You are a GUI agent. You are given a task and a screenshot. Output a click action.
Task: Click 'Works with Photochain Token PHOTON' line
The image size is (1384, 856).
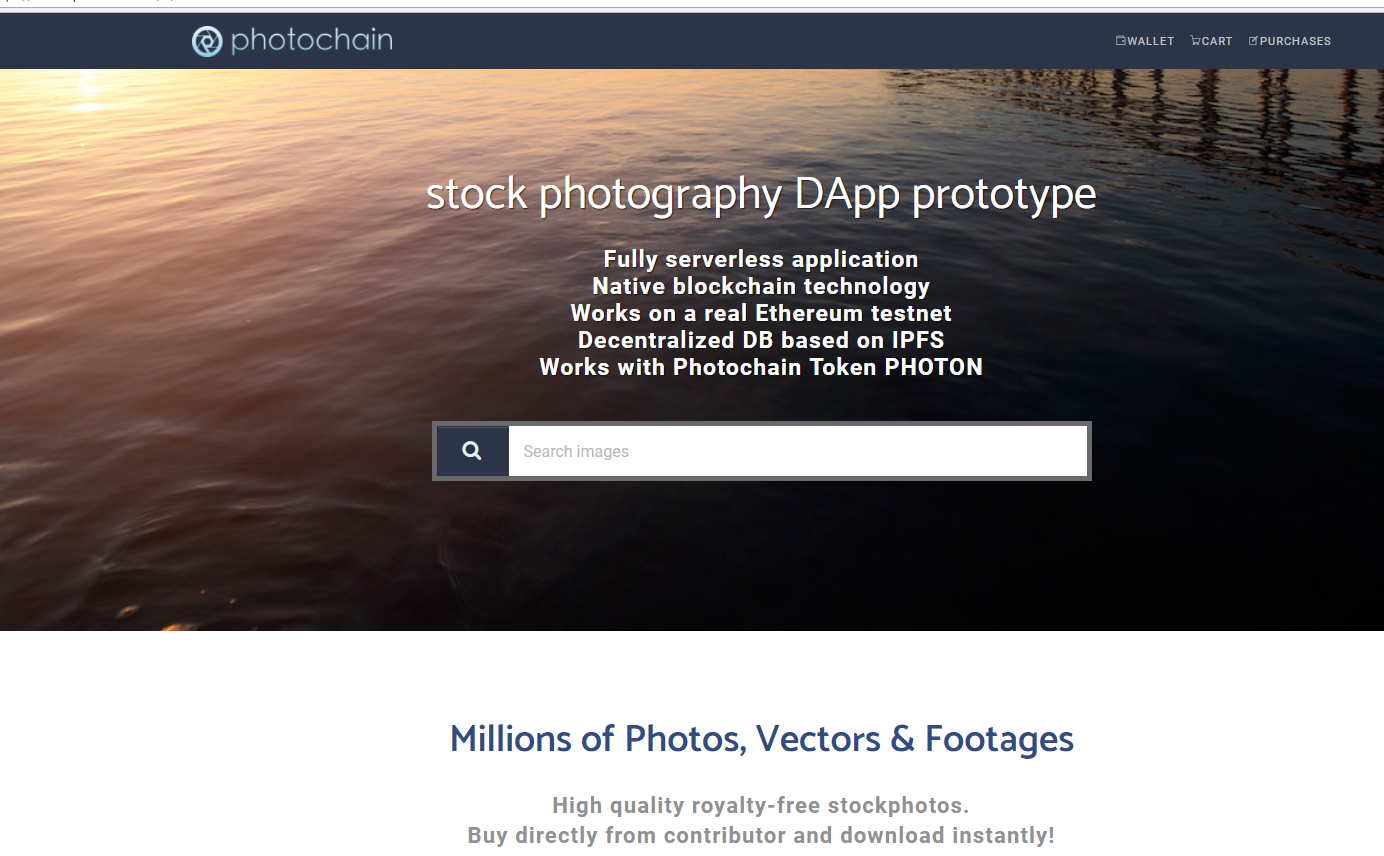(761, 367)
